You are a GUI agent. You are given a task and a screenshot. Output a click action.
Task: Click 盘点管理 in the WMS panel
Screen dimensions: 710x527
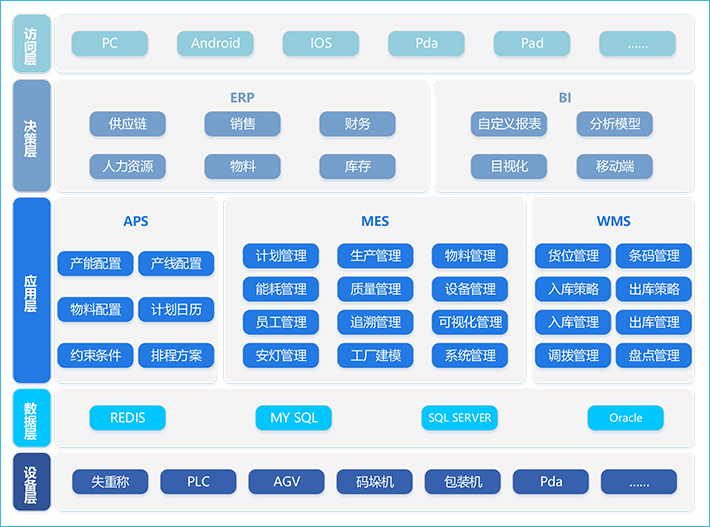pyautogui.click(x=654, y=355)
